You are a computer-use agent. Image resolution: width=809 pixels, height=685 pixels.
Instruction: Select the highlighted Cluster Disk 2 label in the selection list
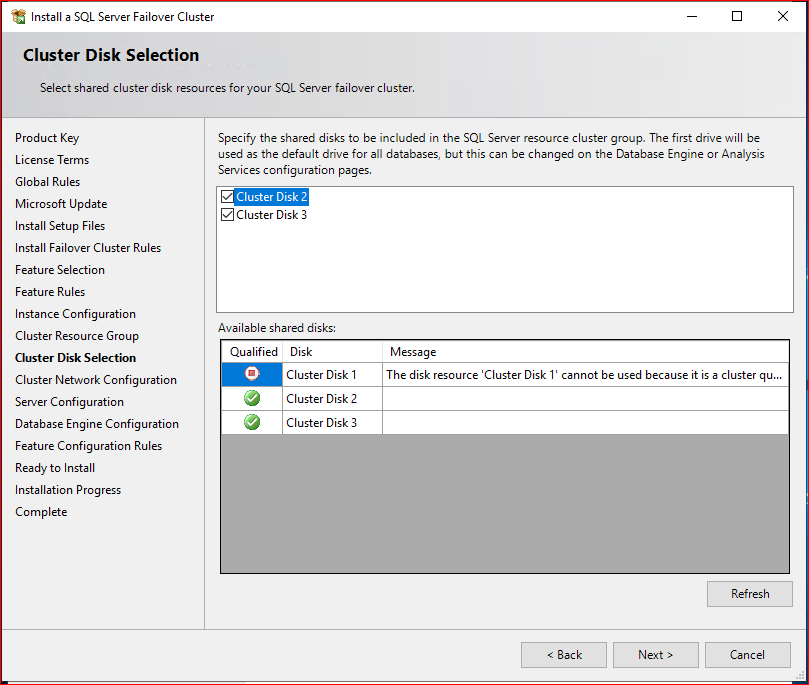tap(271, 197)
